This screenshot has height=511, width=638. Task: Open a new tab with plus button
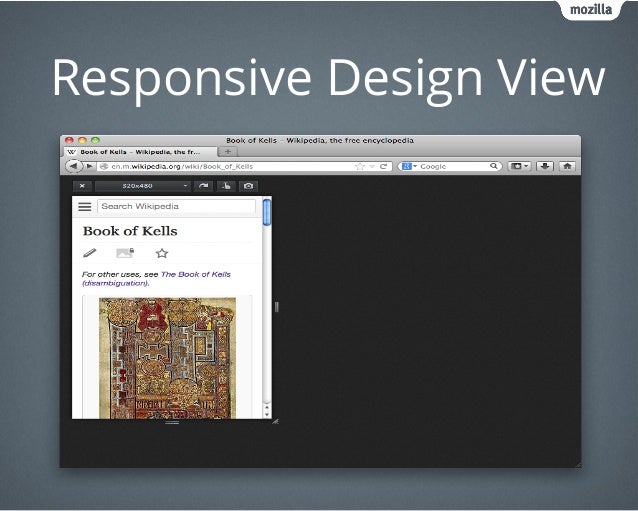coord(228,152)
